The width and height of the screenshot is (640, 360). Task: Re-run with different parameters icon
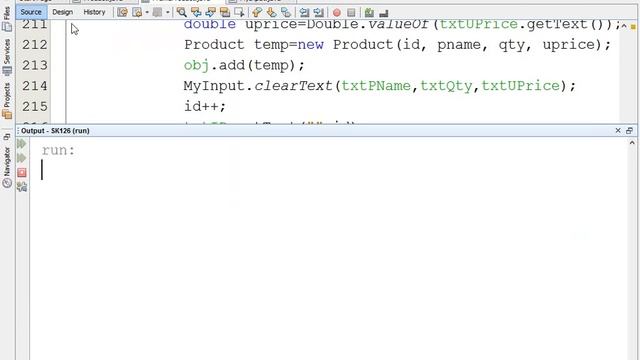coord(22,158)
